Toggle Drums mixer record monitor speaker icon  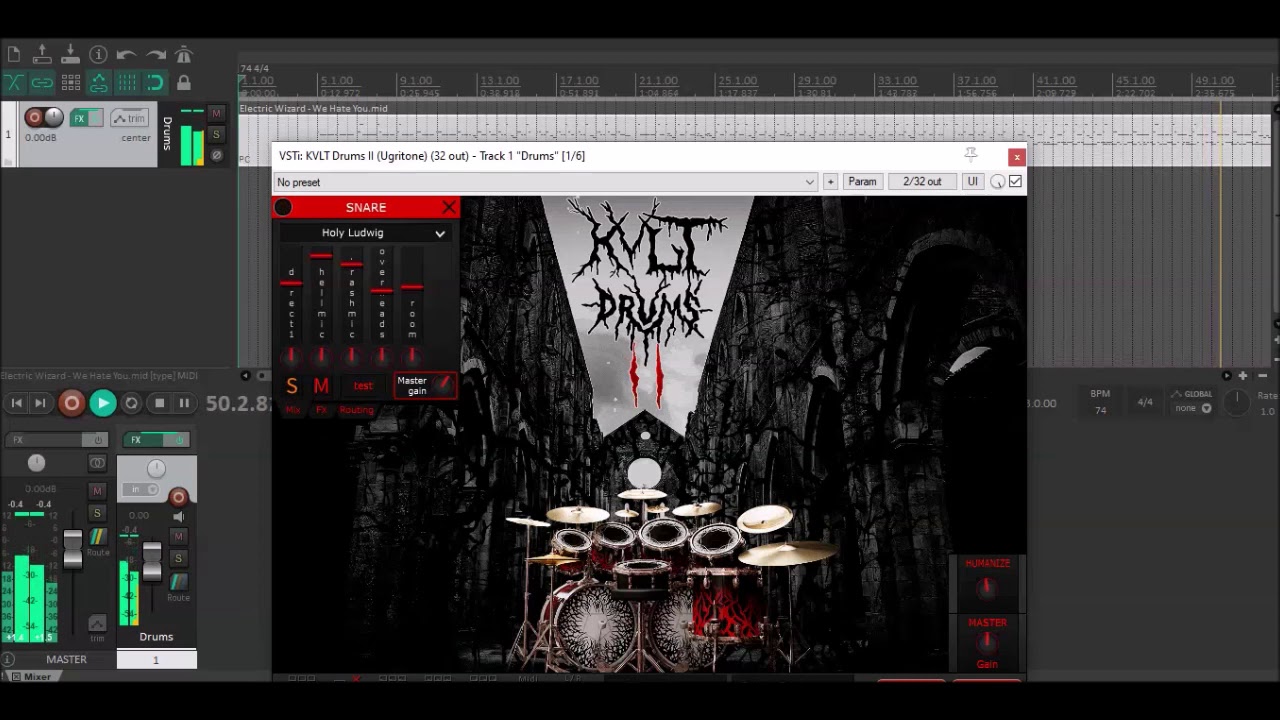(178, 517)
